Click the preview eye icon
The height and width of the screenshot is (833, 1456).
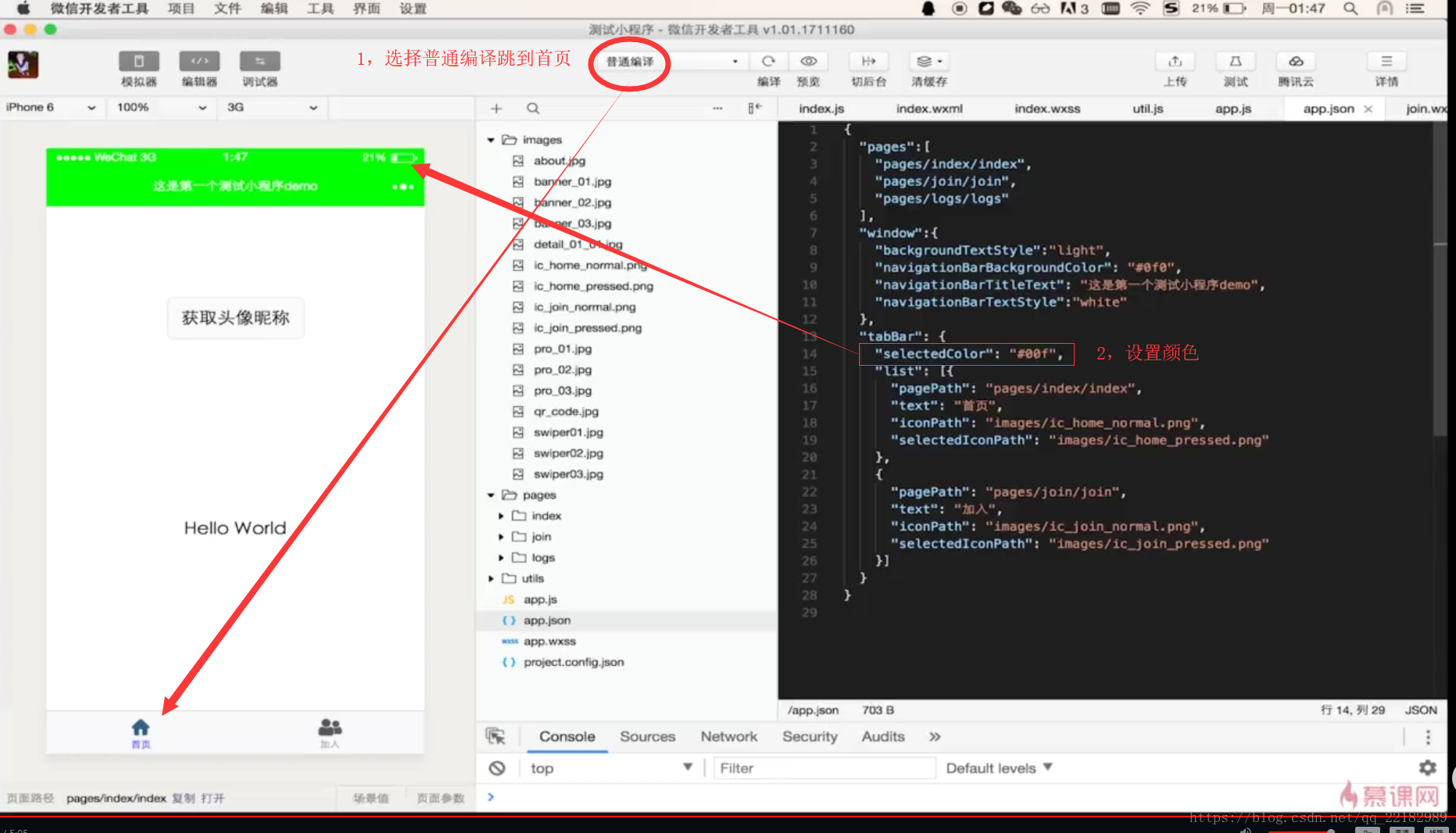[x=808, y=61]
